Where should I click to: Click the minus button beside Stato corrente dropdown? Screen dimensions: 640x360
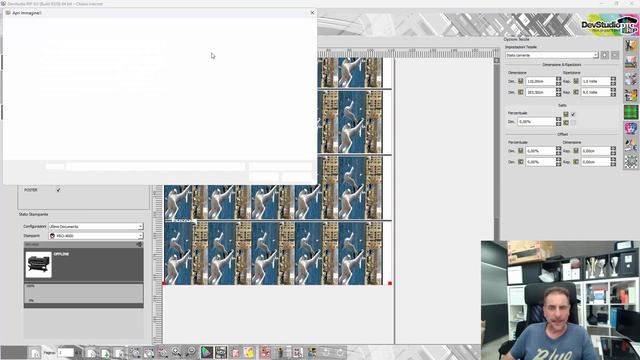615,55
